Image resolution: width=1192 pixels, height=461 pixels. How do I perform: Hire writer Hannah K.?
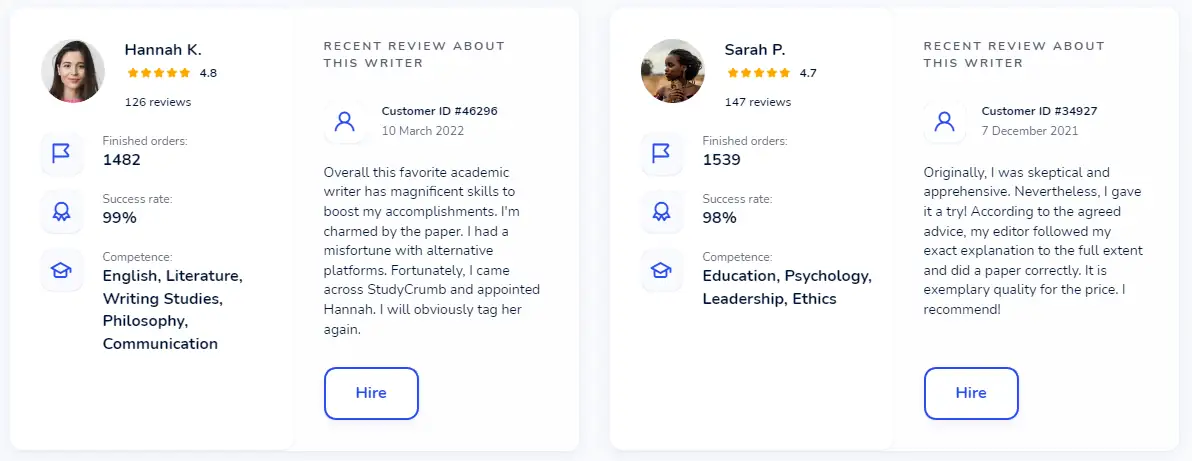pos(371,393)
